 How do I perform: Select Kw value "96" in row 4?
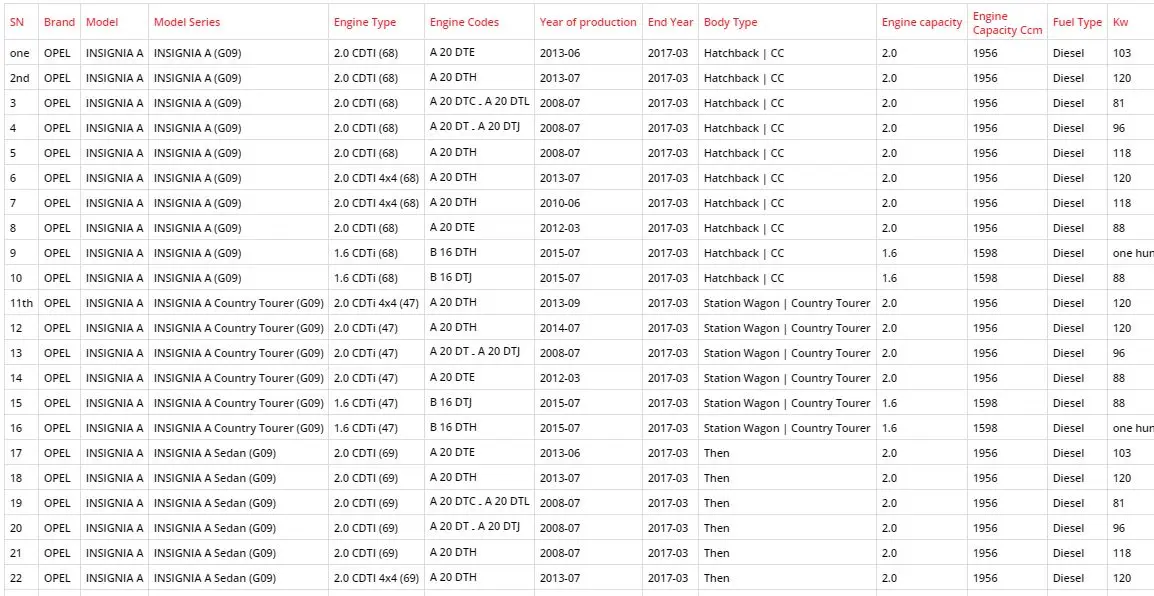point(1119,128)
